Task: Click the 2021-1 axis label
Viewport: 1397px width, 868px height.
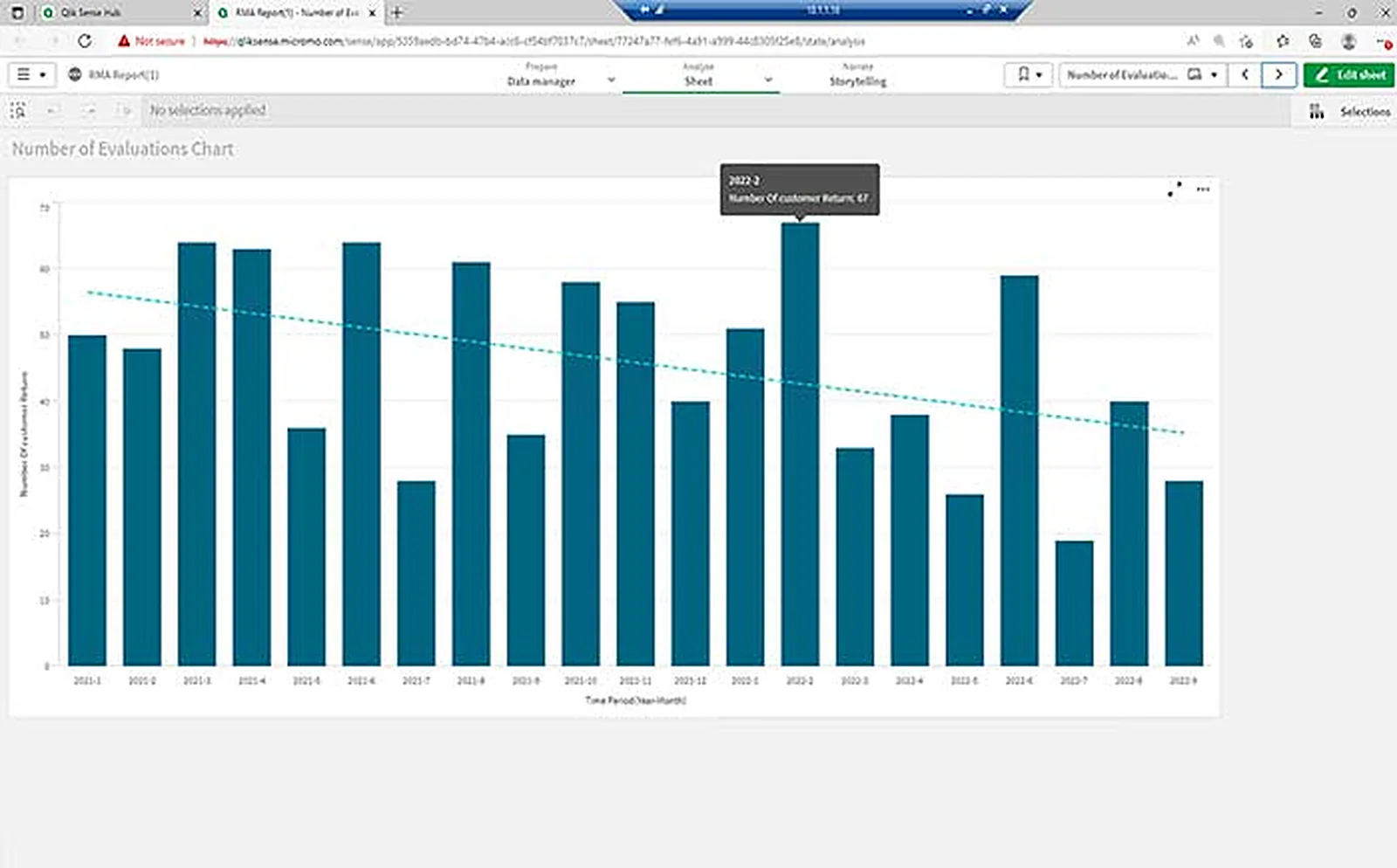Action: (x=87, y=680)
